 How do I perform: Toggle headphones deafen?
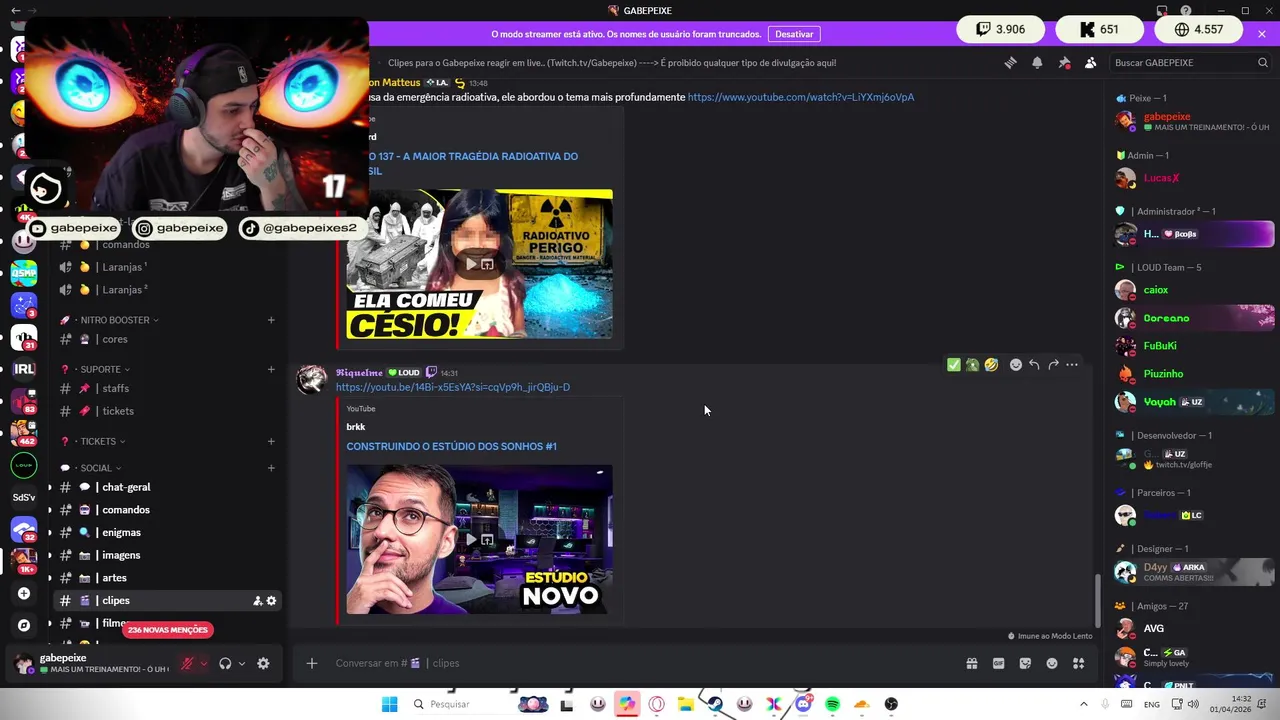pos(225,663)
